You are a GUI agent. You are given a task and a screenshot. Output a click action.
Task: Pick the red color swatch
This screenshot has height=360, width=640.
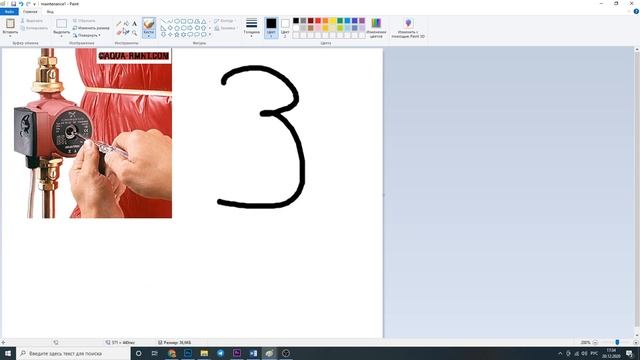coord(318,20)
